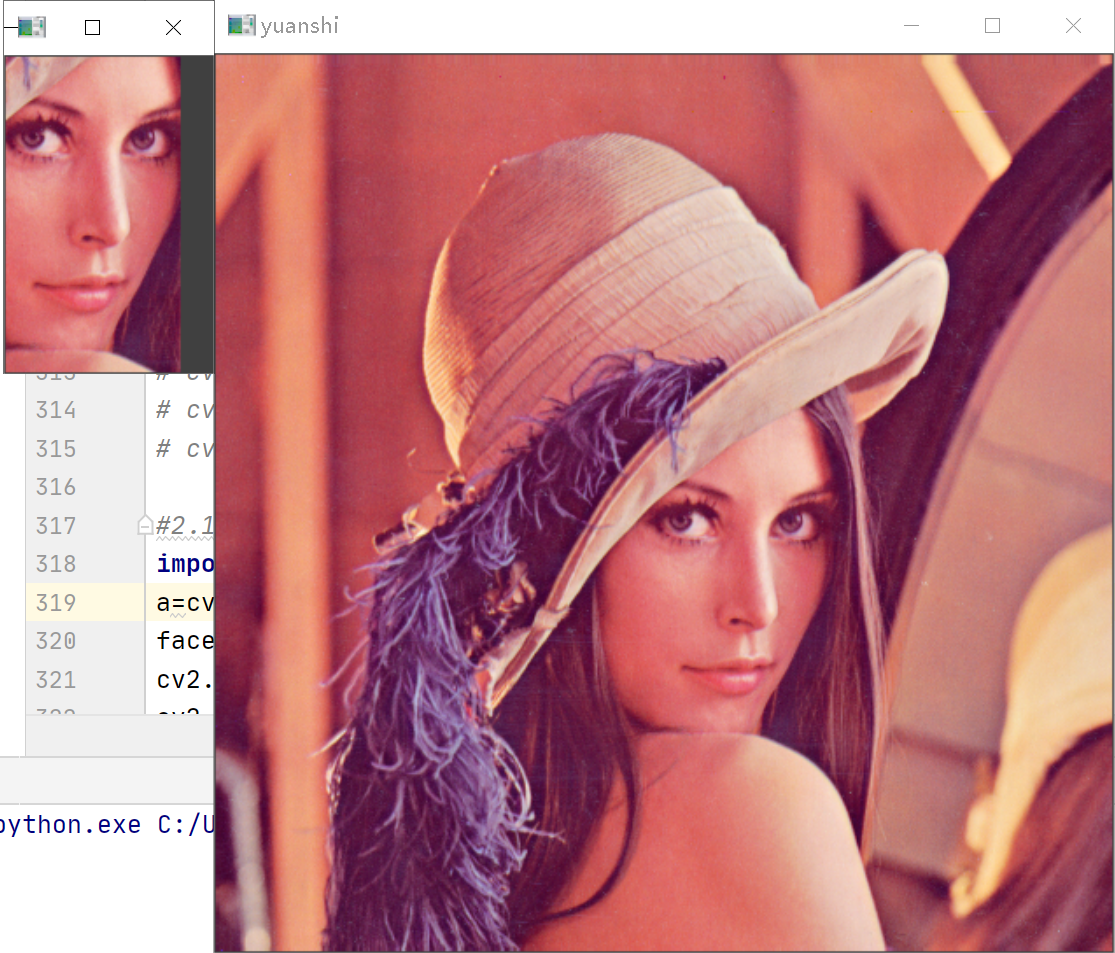The width and height of the screenshot is (1115, 953).
Task: Click the 'cv2.' code on line 321
Action: [185, 679]
